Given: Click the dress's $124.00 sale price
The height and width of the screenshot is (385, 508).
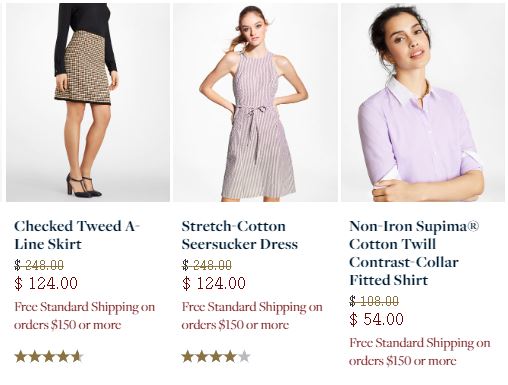Looking at the screenshot, I should (214, 283).
